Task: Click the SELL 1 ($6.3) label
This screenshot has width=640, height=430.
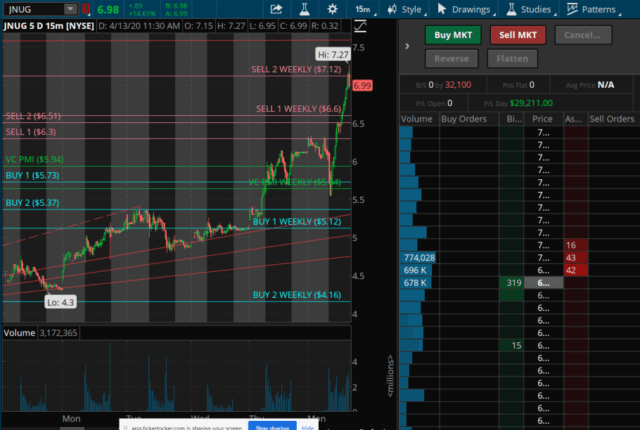Action: [31, 132]
